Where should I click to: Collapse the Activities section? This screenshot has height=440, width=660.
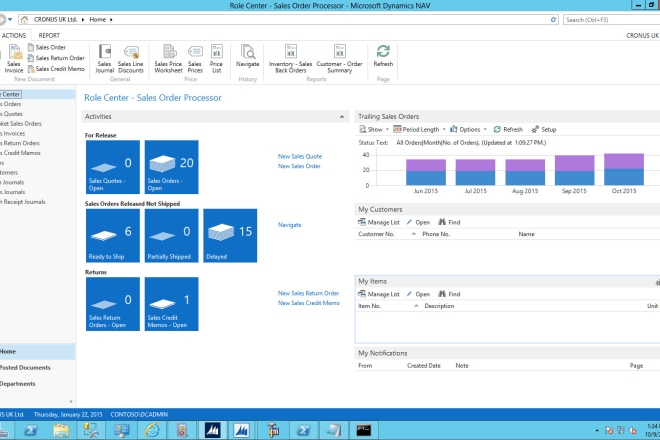click(342, 117)
